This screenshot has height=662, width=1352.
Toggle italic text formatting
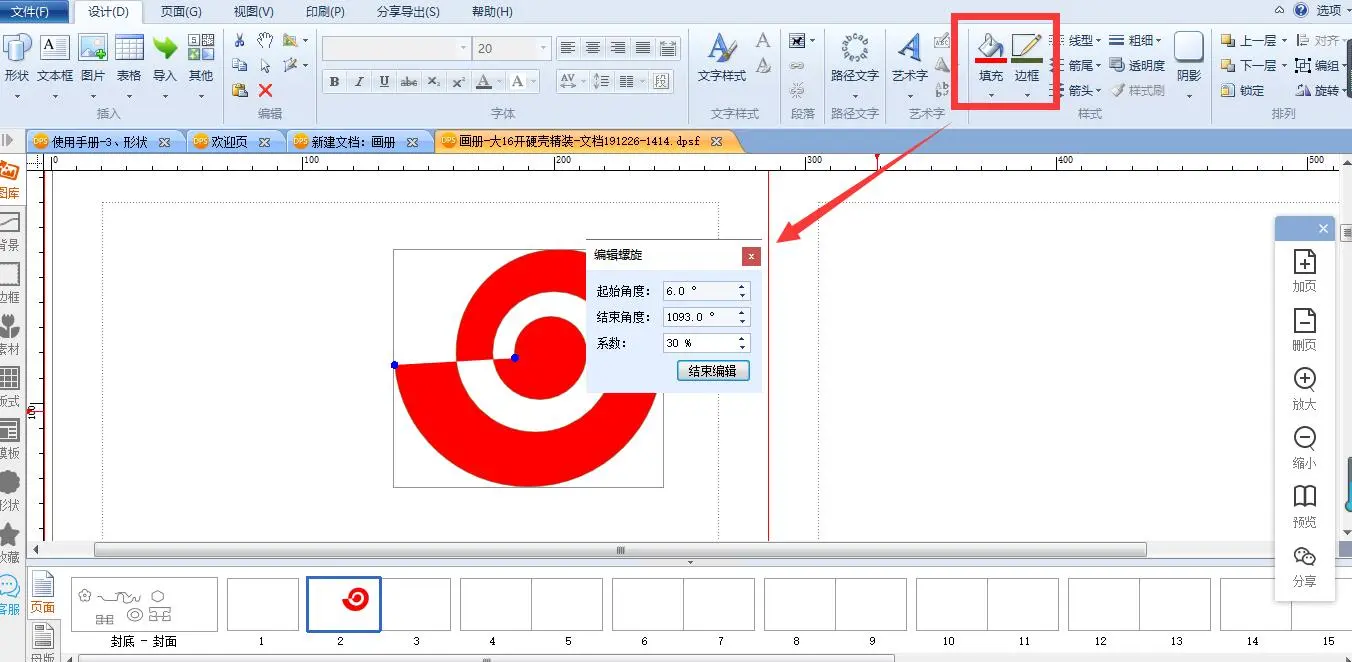[x=359, y=82]
